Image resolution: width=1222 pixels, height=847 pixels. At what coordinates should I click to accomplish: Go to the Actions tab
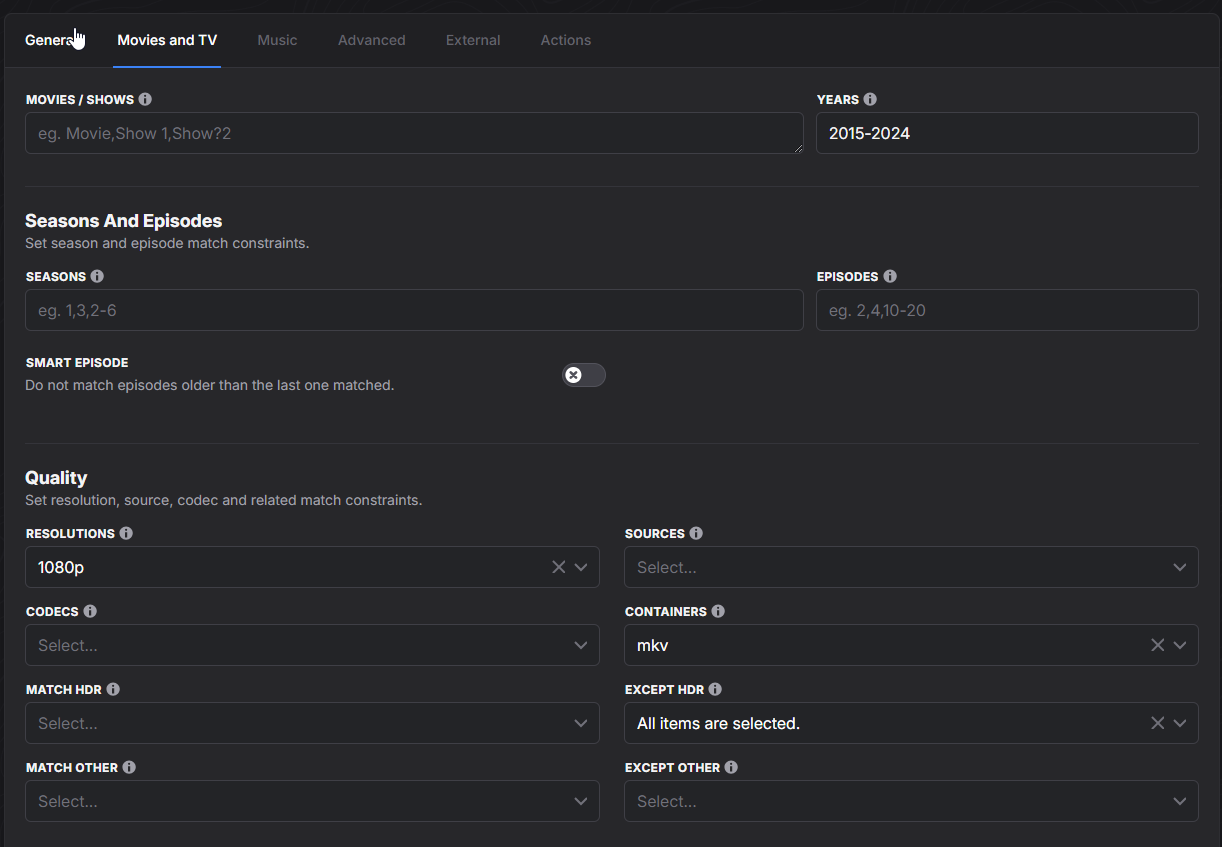tap(565, 40)
